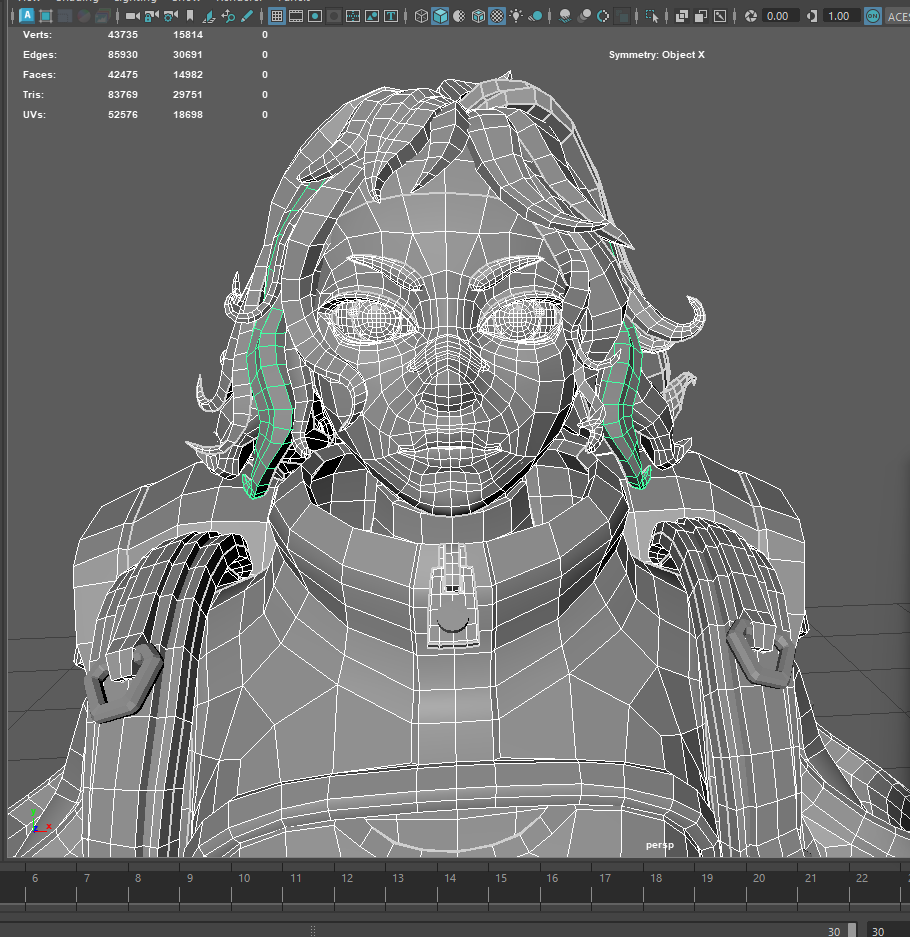Click the first 30 playback range field

(834, 931)
